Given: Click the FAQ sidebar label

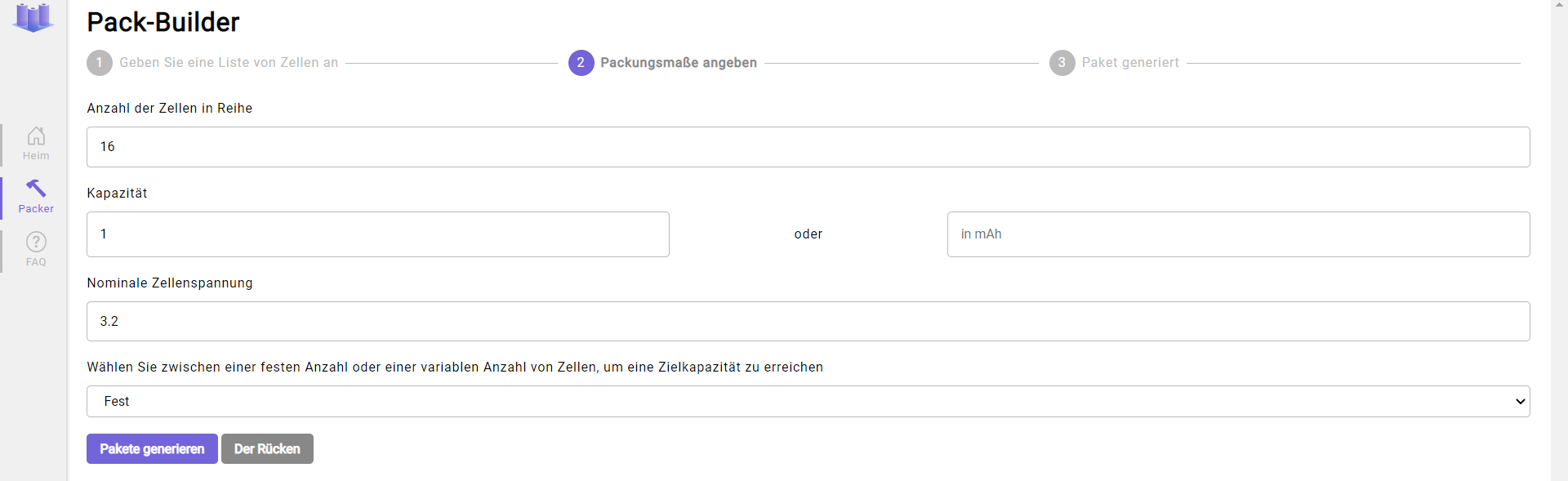Looking at the screenshot, I should pyautogui.click(x=36, y=262).
